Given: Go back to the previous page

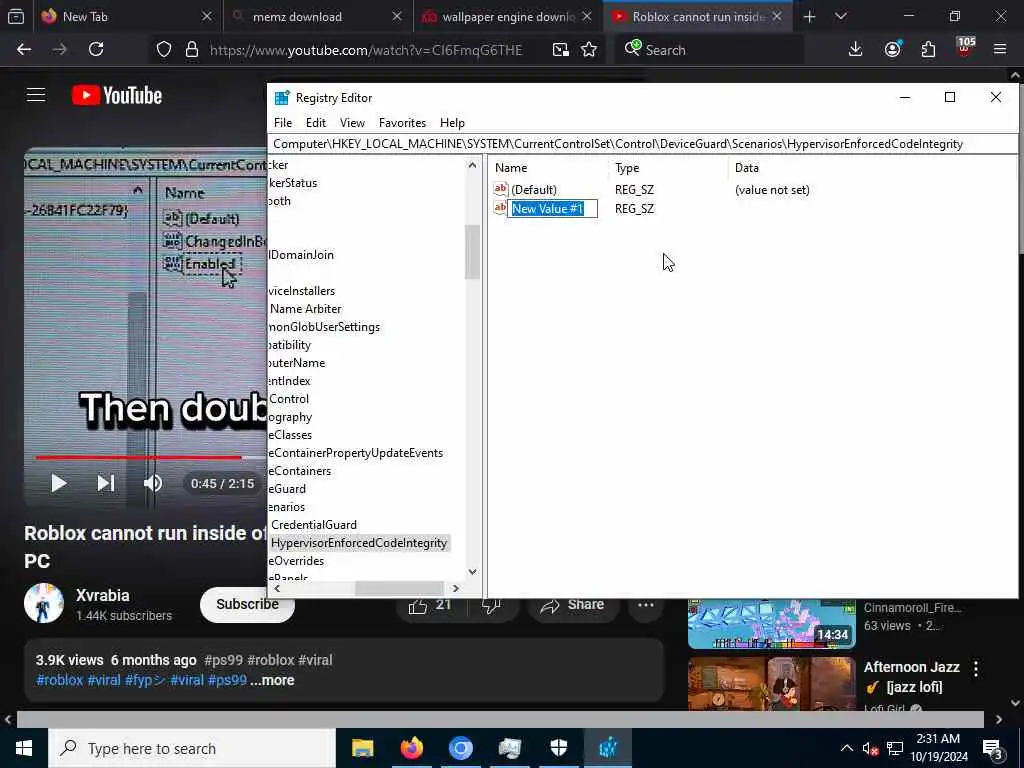Looking at the screenshot, I should (x=24, y=50).
